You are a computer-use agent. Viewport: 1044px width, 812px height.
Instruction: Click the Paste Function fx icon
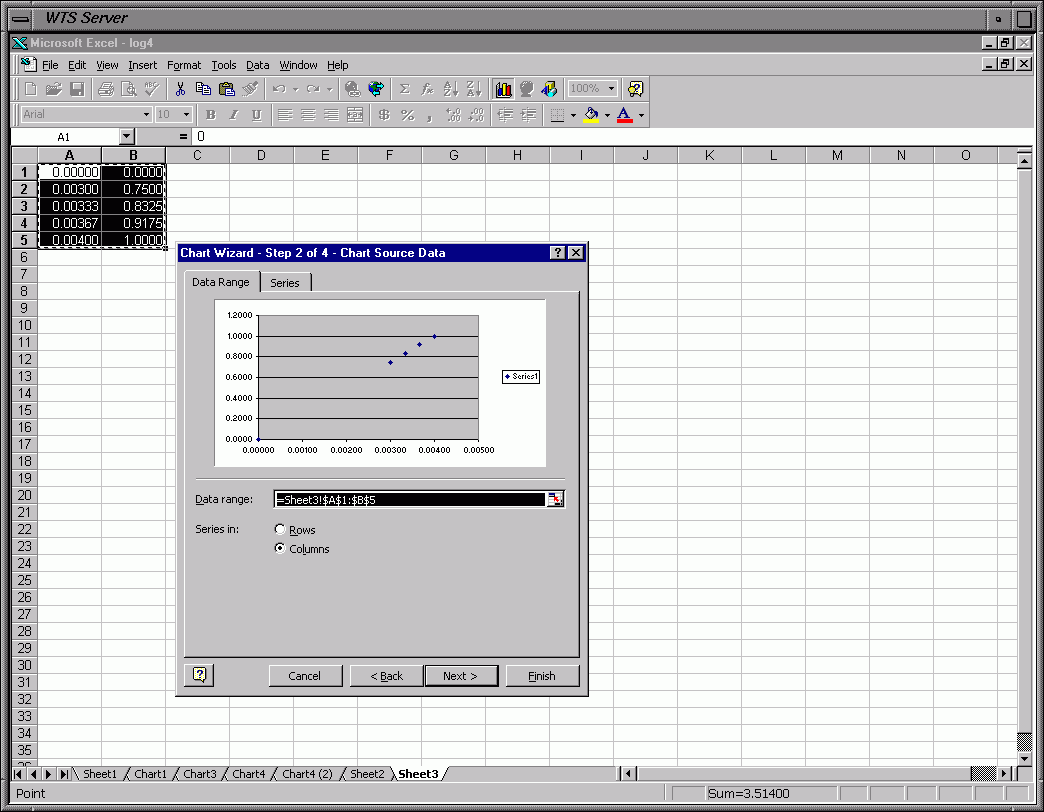pyautogui.click(x=427, y=89)
